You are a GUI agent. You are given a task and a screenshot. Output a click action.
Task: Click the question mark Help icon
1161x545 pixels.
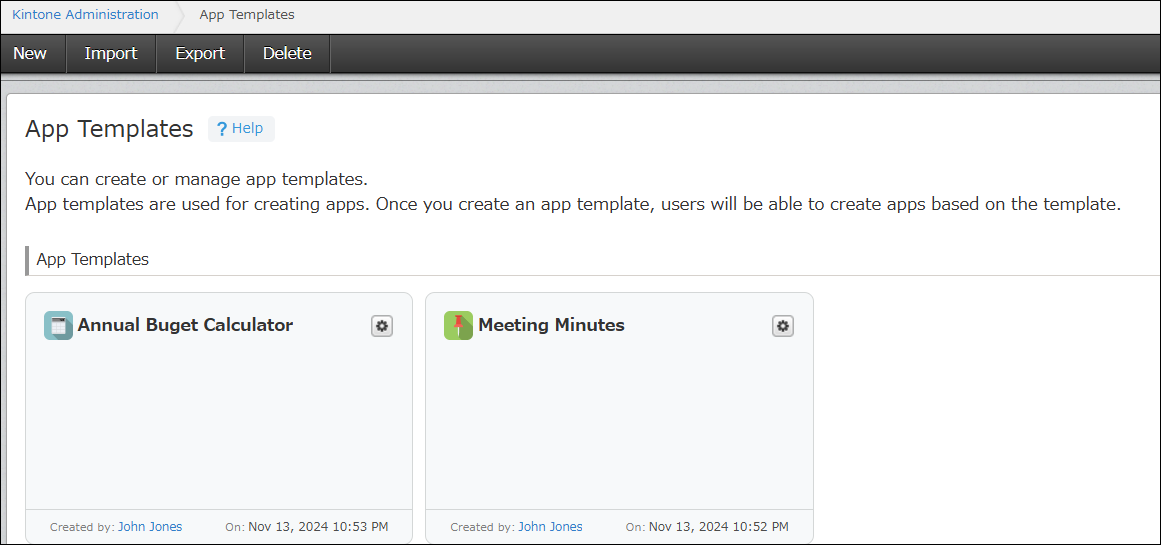(222, 129)
